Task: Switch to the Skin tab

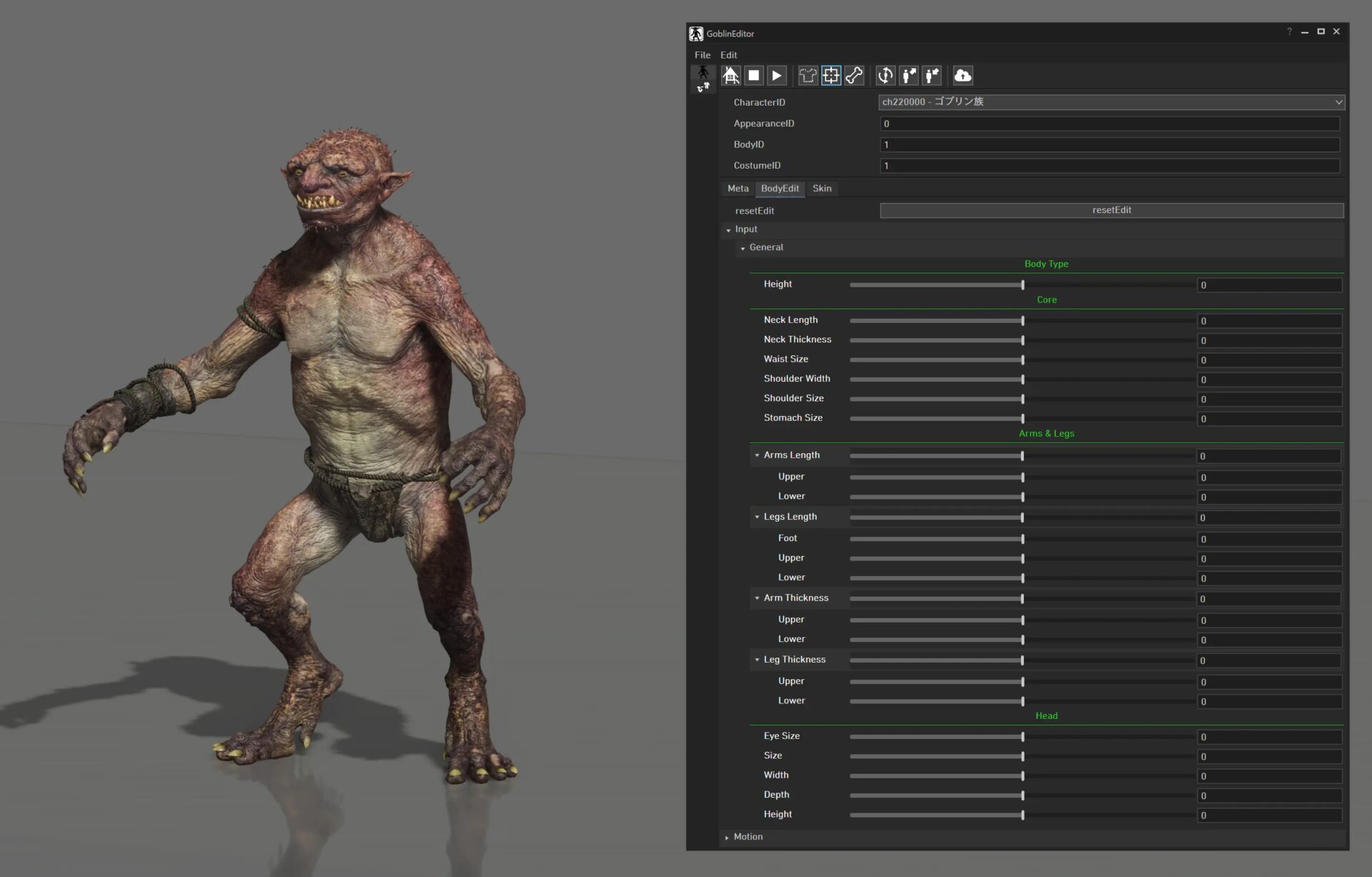Action: click(x=821, y=189)
